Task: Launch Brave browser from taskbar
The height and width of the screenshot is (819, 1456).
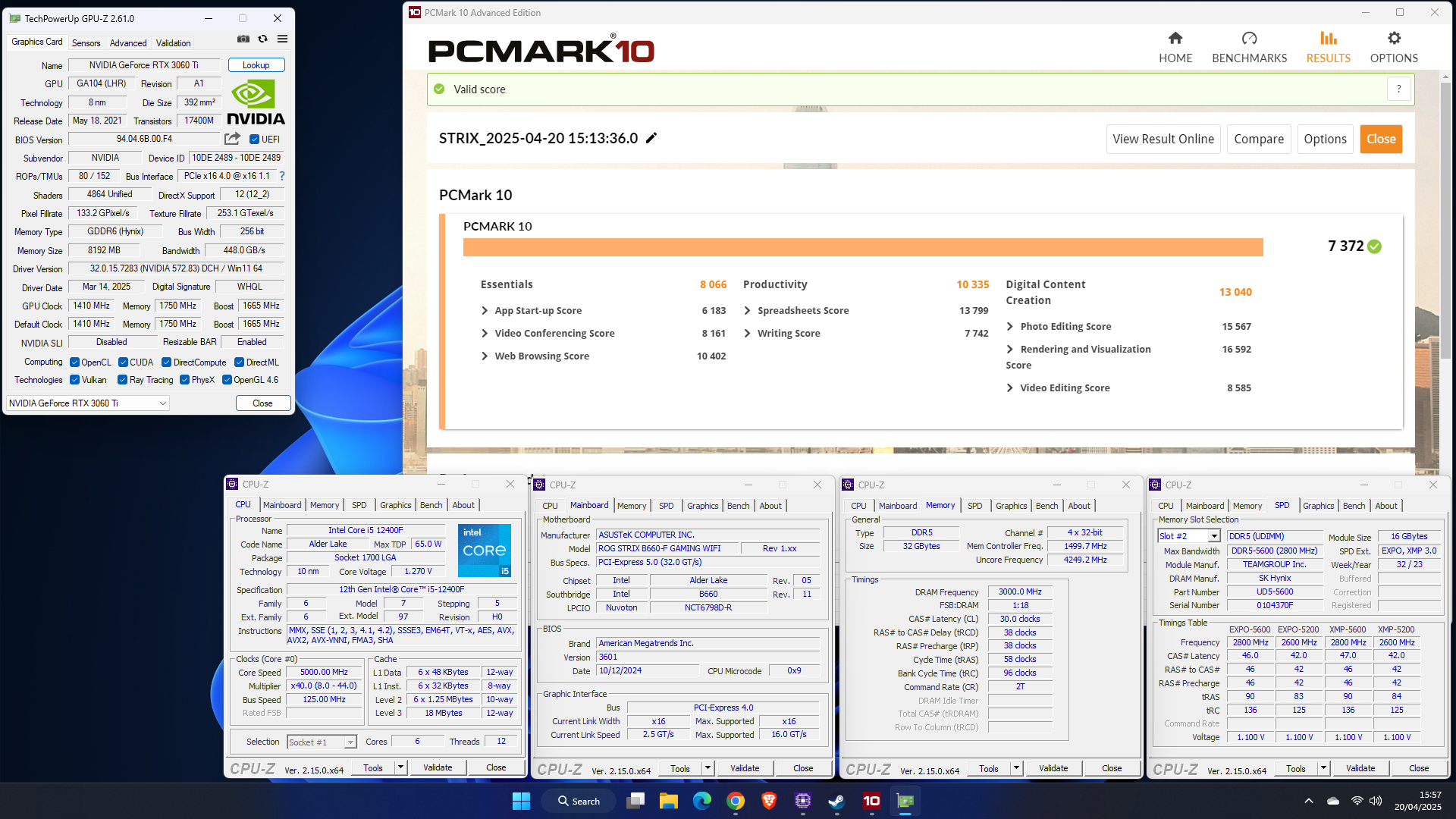Action: click(x=769, y=801)
